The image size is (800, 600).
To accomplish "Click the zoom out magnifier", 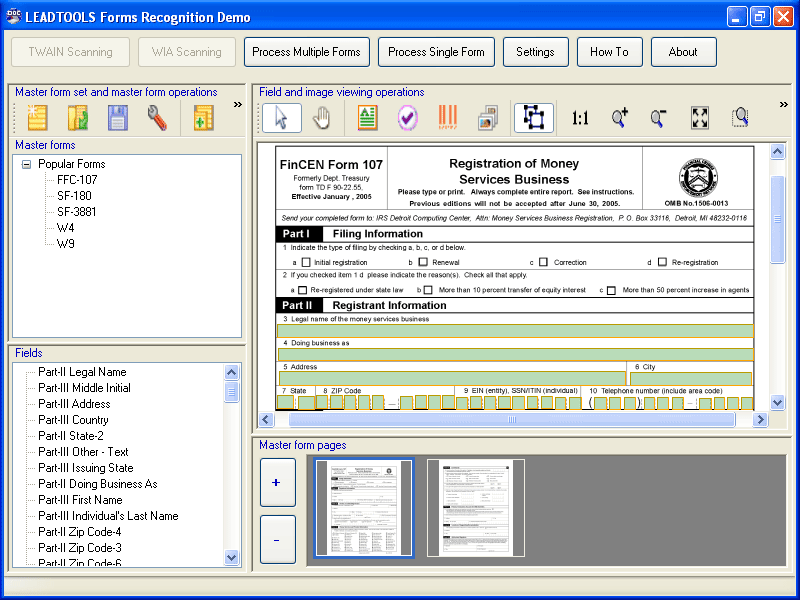I will [x=659, y=118].
